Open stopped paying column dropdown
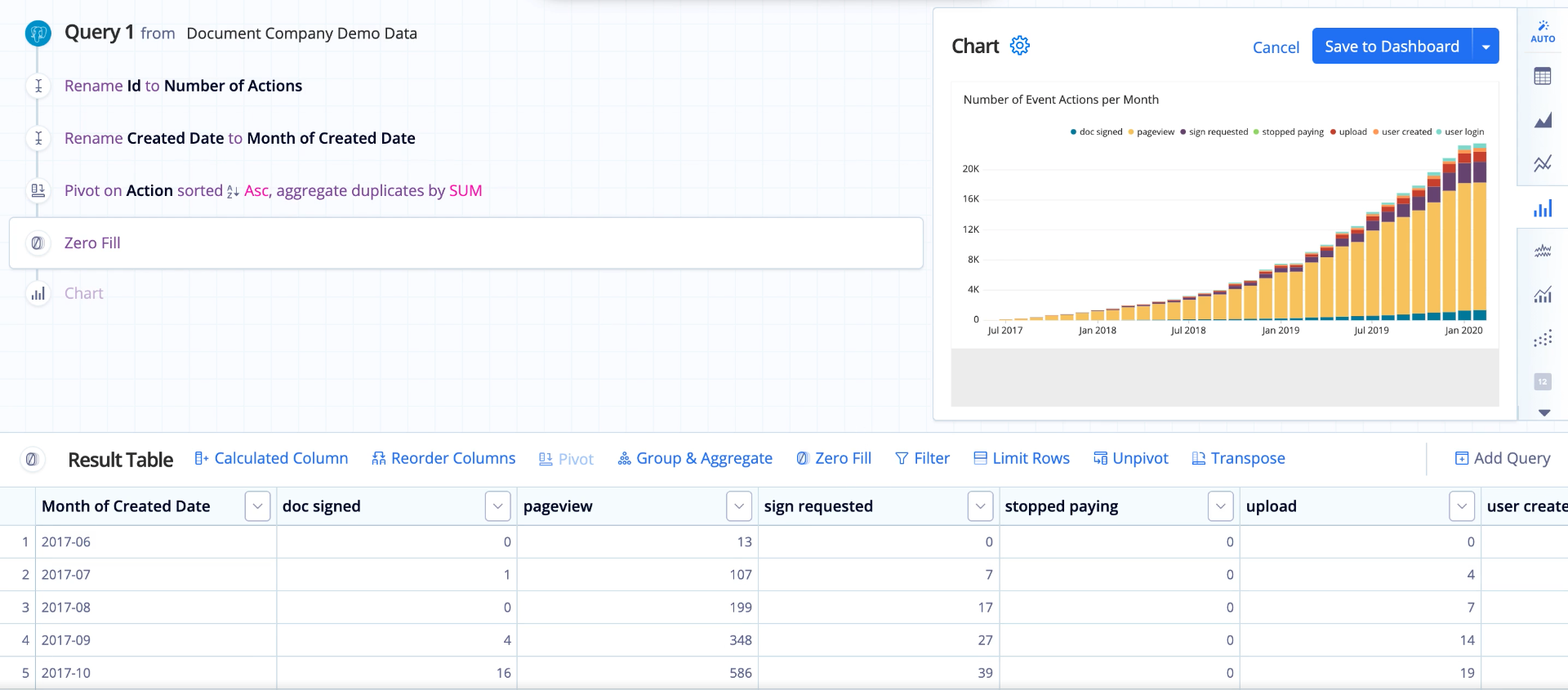 [x=1221, y=506]
